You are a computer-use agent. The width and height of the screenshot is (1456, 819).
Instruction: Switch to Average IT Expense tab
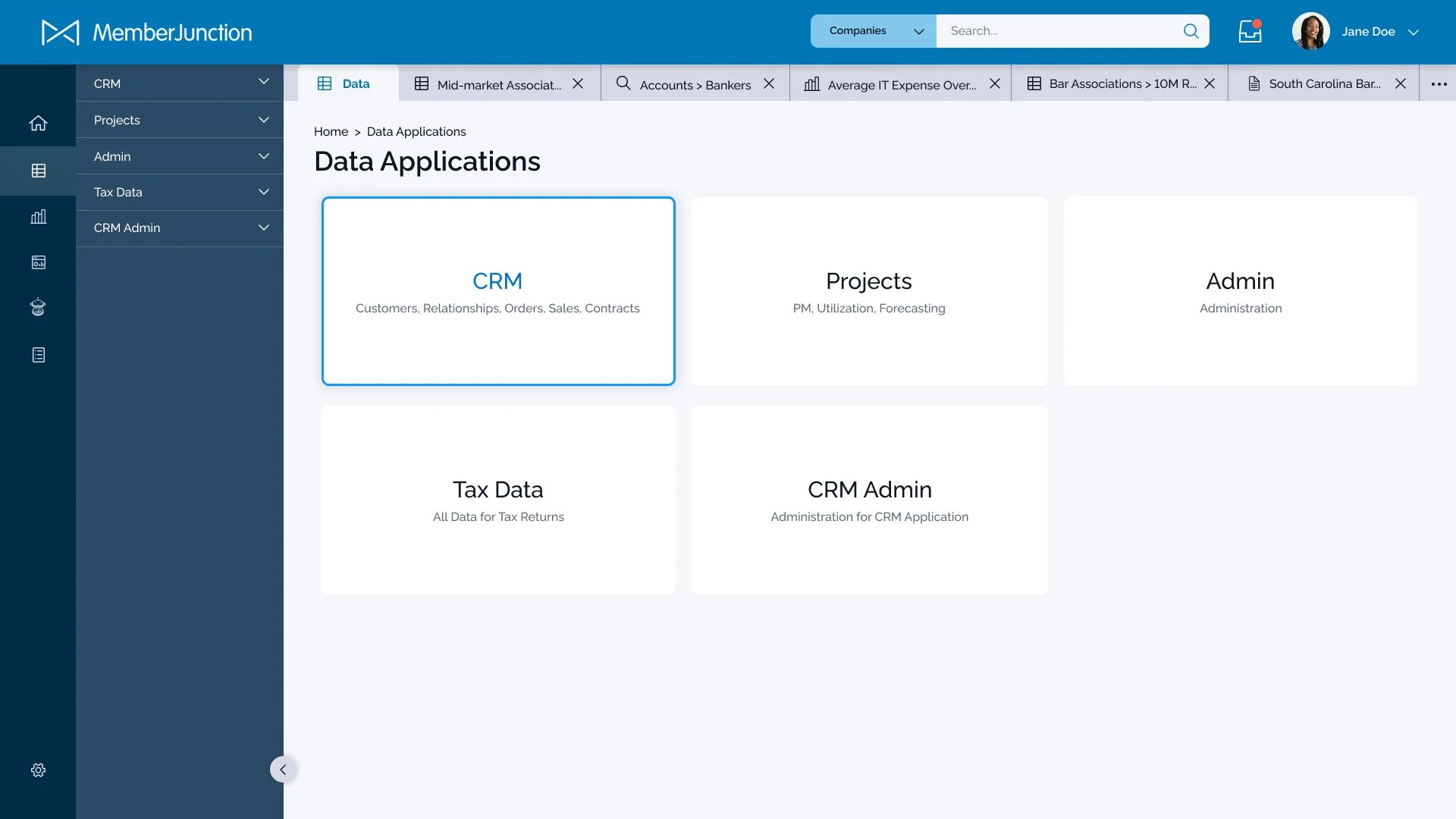[900, 84]
